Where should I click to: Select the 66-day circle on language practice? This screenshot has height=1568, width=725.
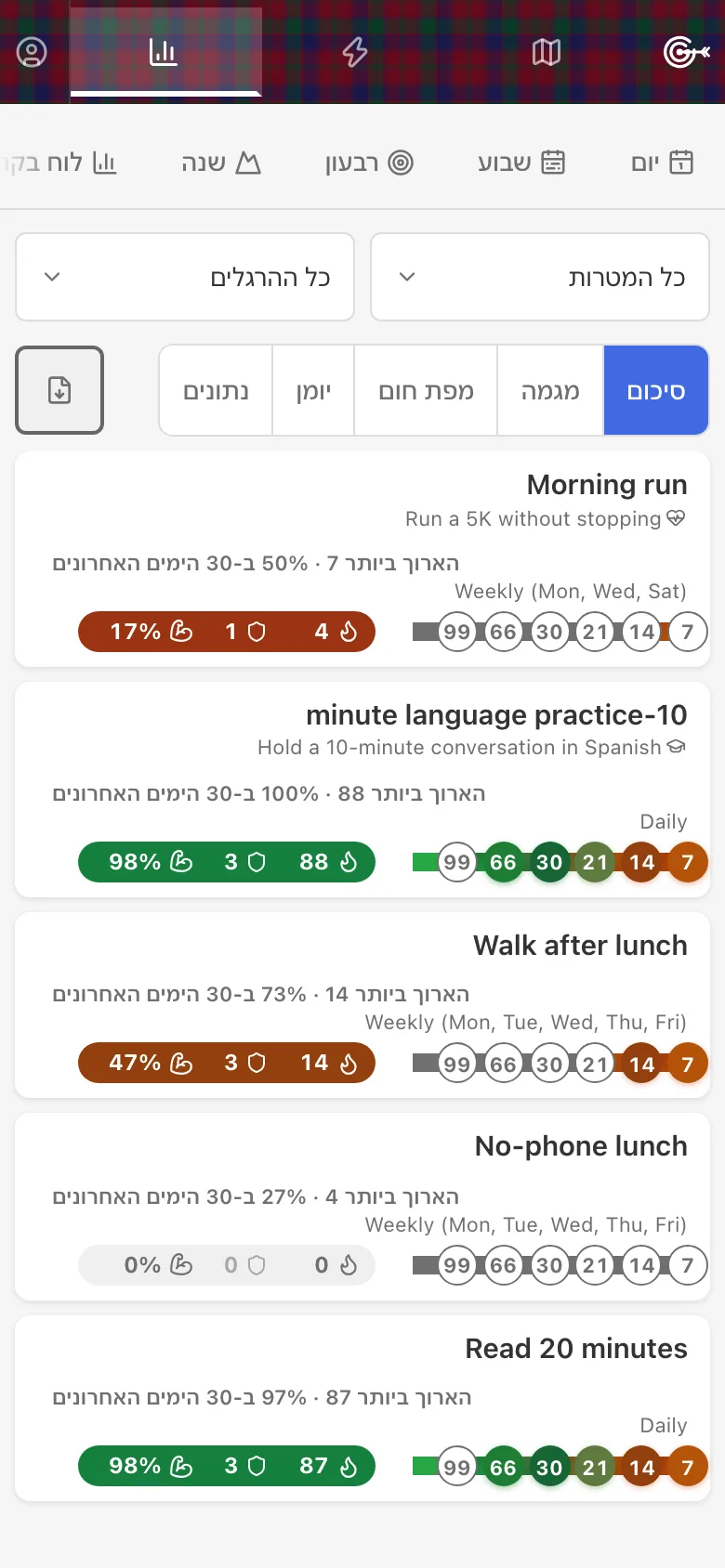pos(503,862)
